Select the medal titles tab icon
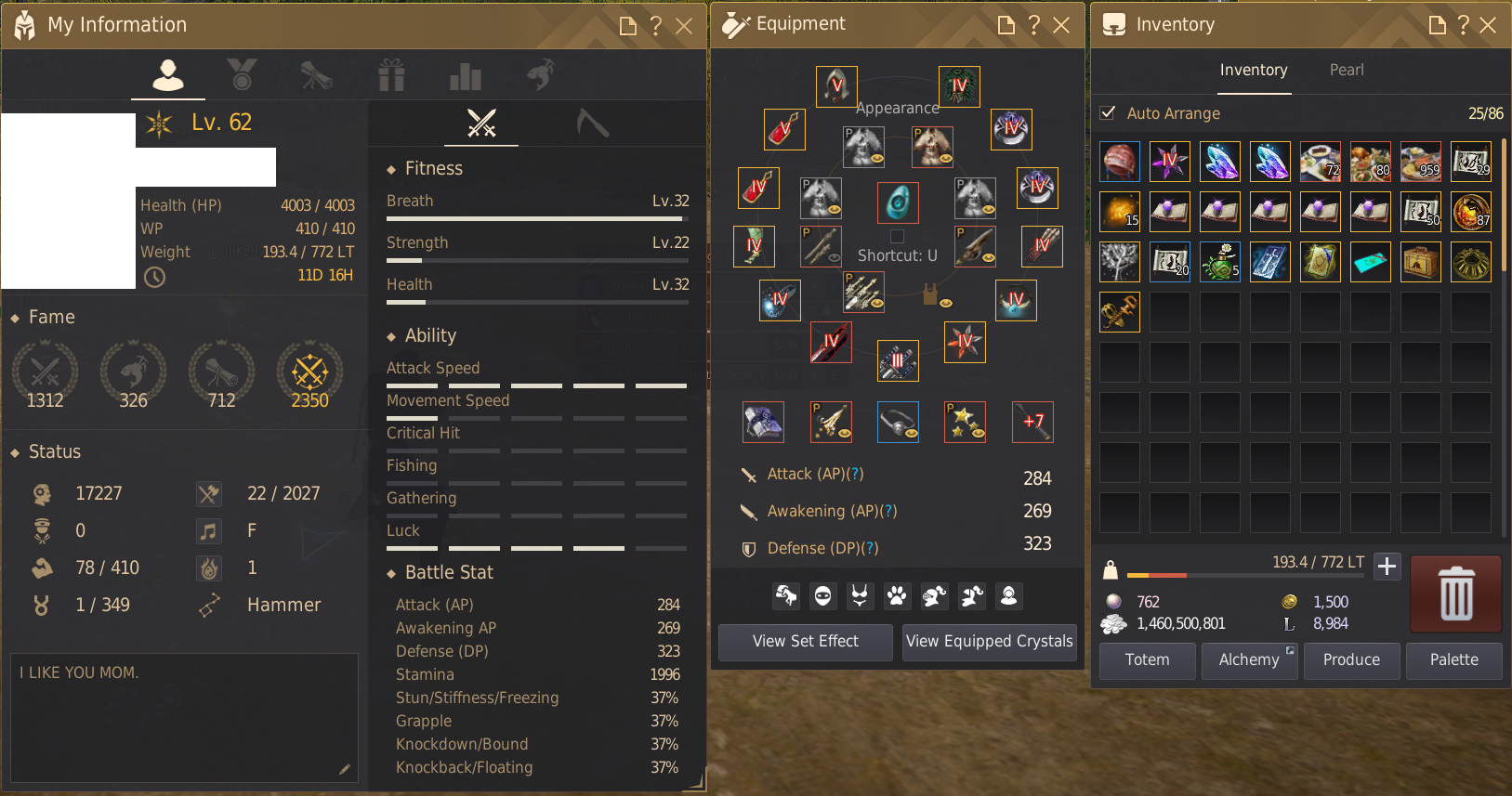This screenshot has width=1512, height=796. click(x=242, y=74)
